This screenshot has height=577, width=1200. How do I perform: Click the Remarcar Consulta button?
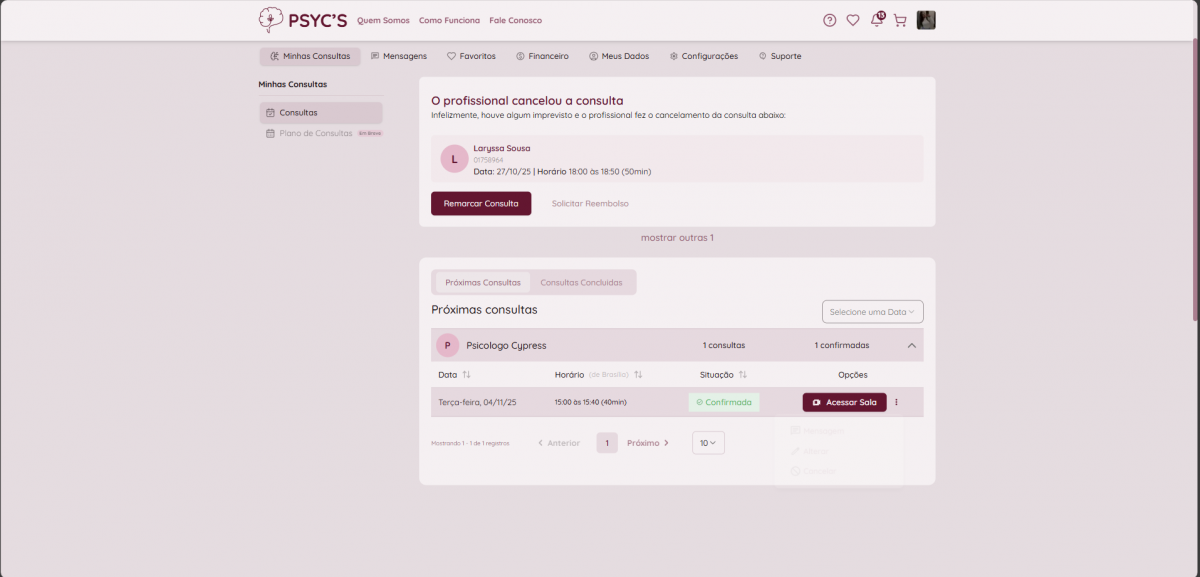click(x=481, y=203)
